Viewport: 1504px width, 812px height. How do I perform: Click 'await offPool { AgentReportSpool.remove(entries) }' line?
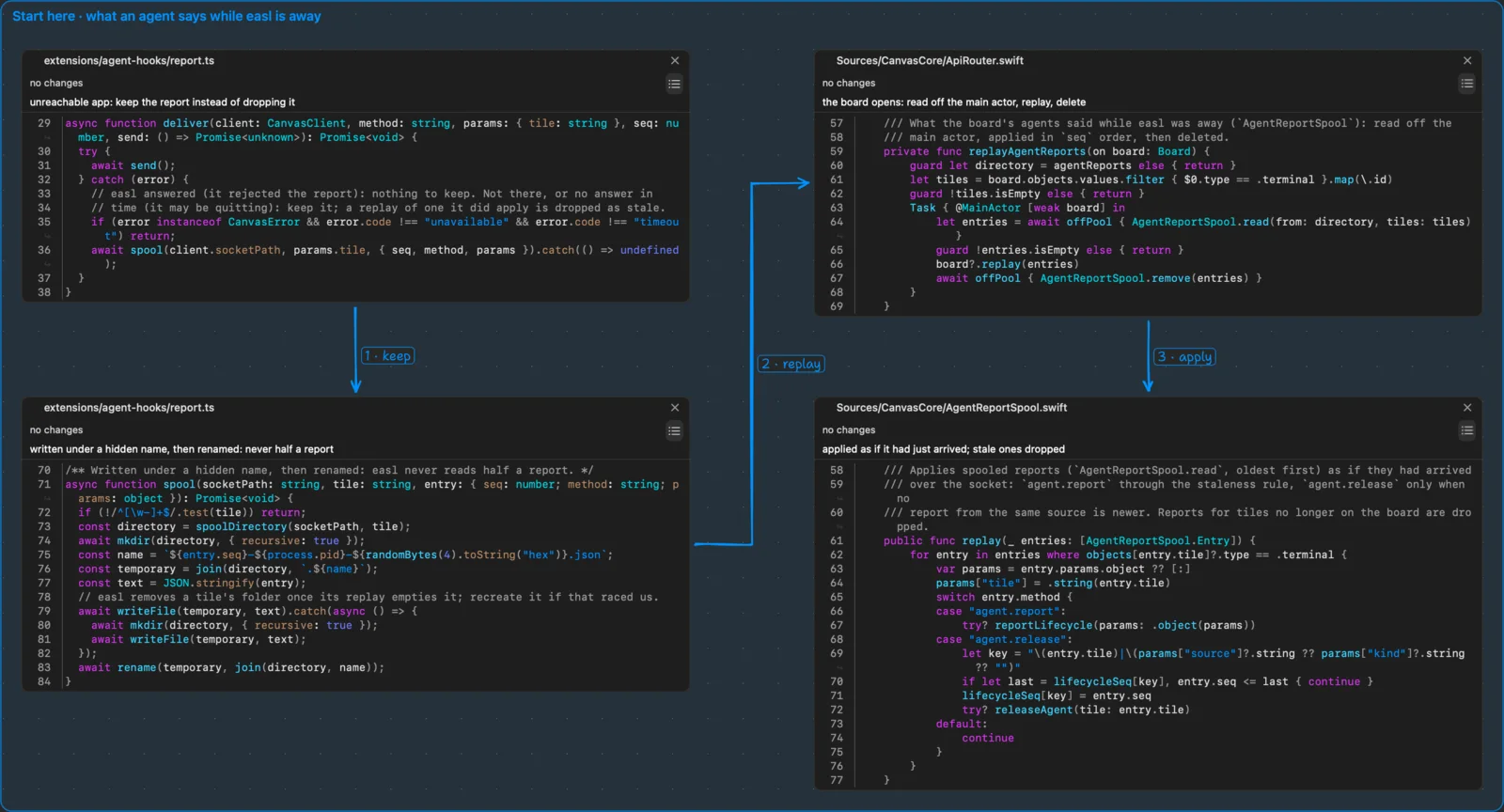tap(1099, 278)
